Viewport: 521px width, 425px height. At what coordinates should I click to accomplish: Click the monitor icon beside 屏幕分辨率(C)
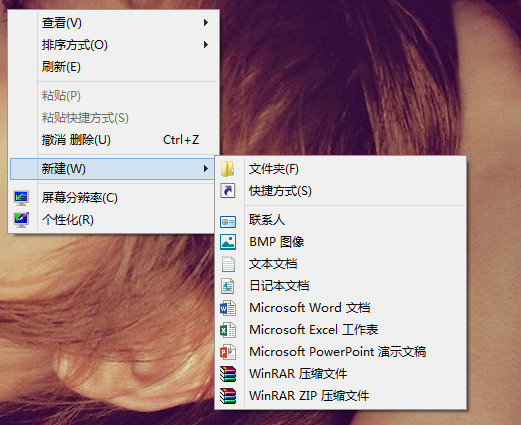pos(21,198)
